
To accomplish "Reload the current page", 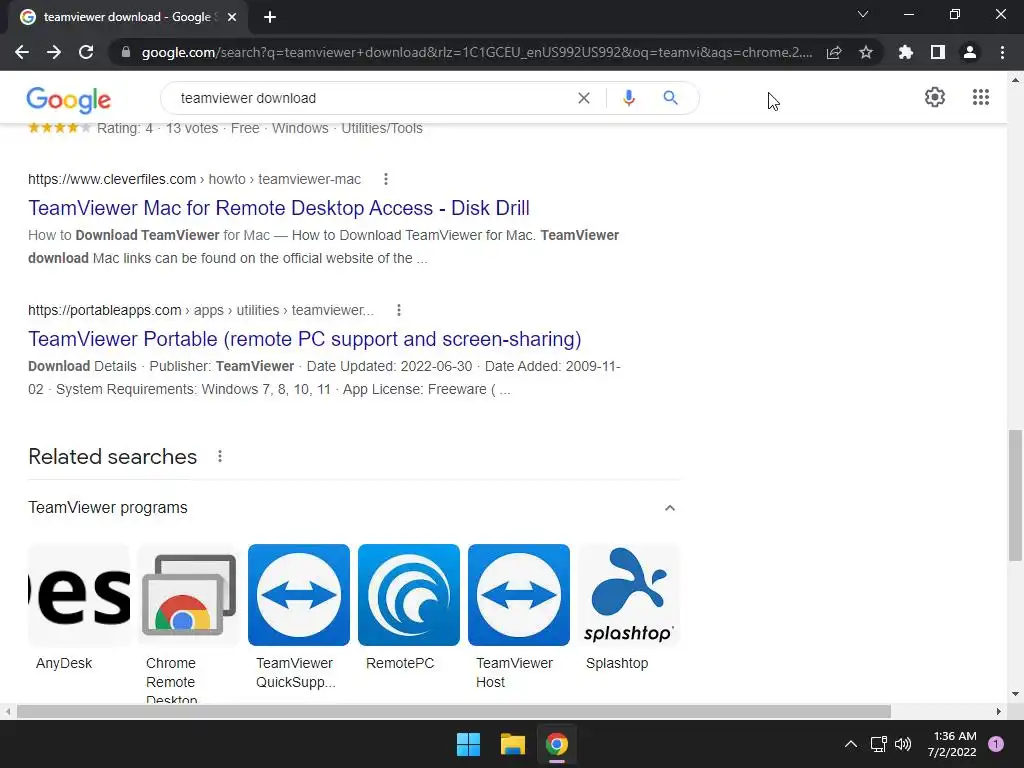I will 86,52.
